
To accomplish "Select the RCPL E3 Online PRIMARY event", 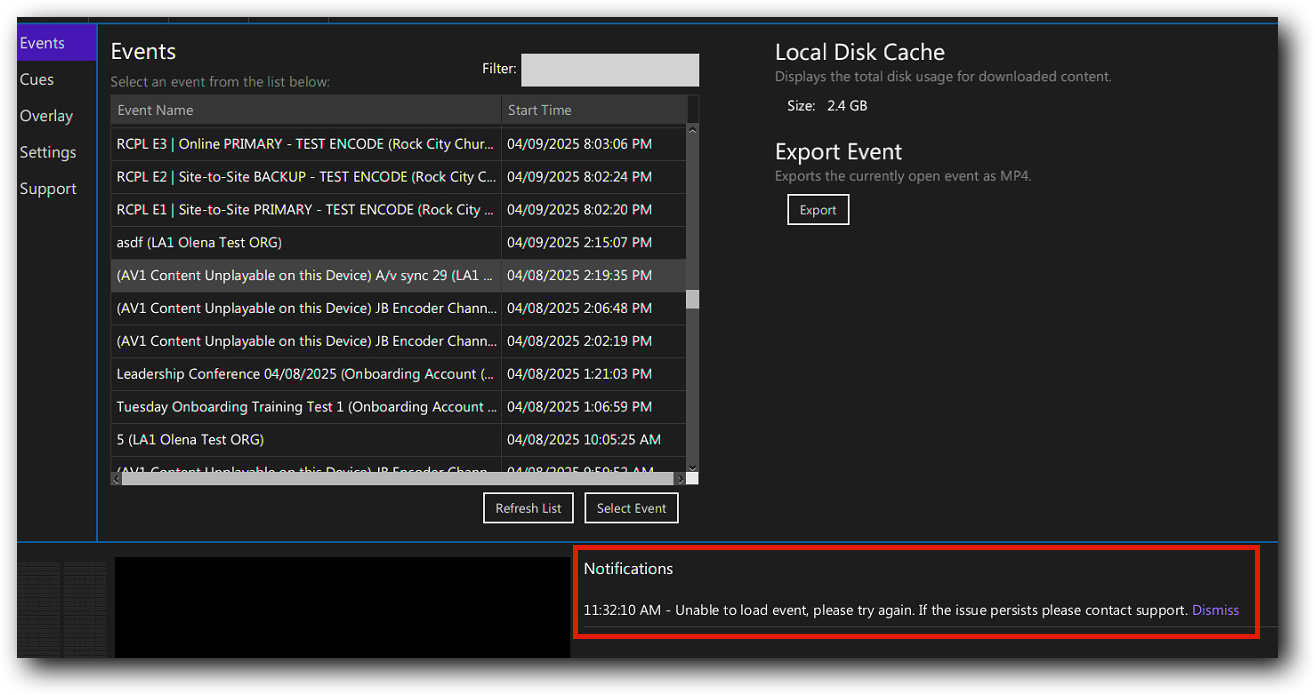I will pos(305,144).
